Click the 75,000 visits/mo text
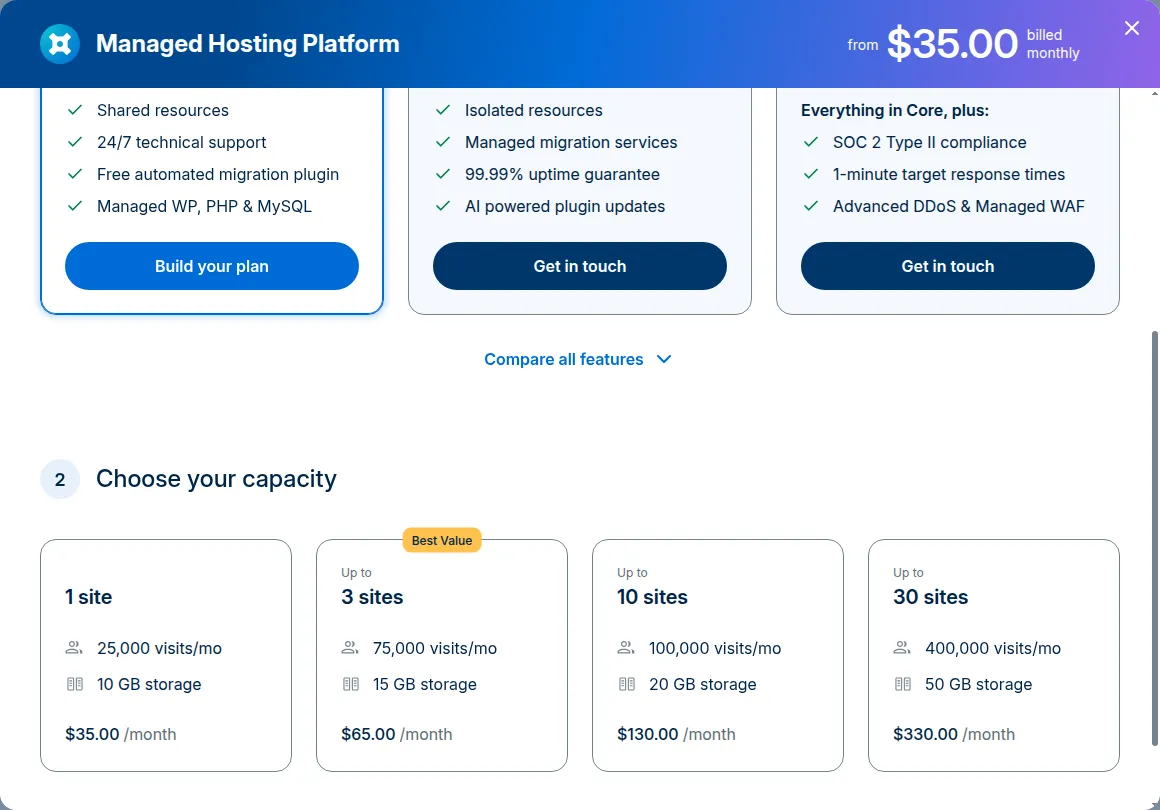The image size is (1160, 810). coord(435,649)
